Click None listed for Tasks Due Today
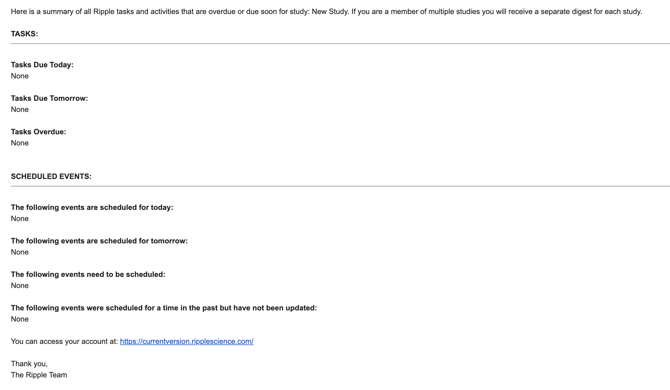 (20, 76)
